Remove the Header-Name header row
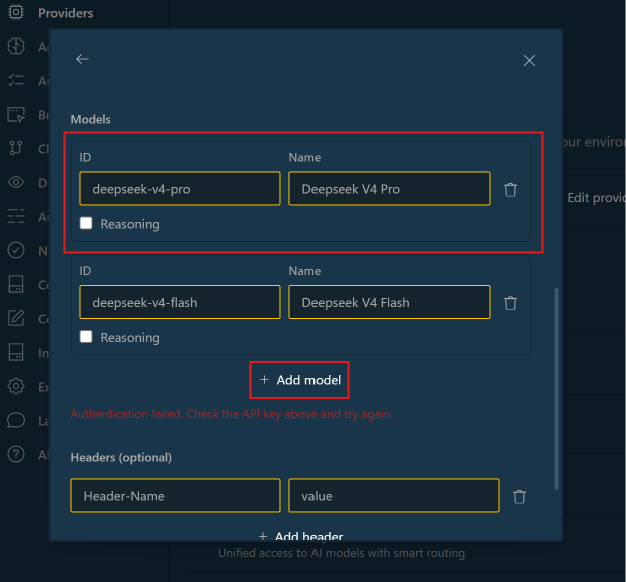 519,497
